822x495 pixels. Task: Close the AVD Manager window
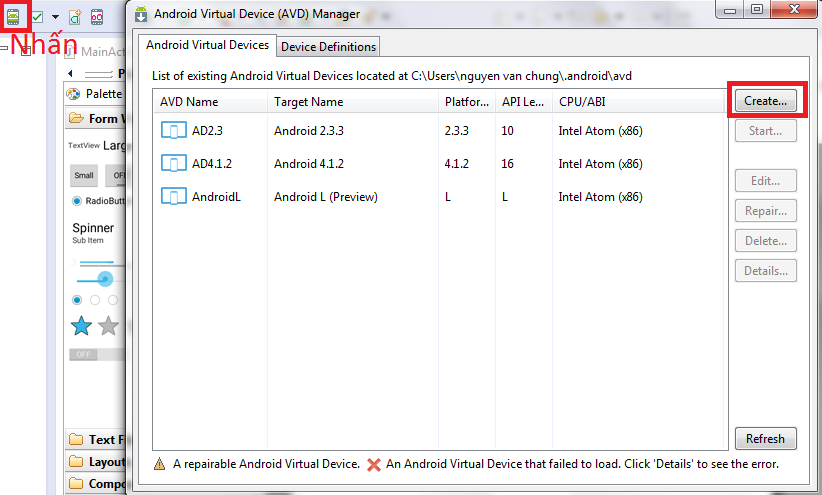(794, 9)
